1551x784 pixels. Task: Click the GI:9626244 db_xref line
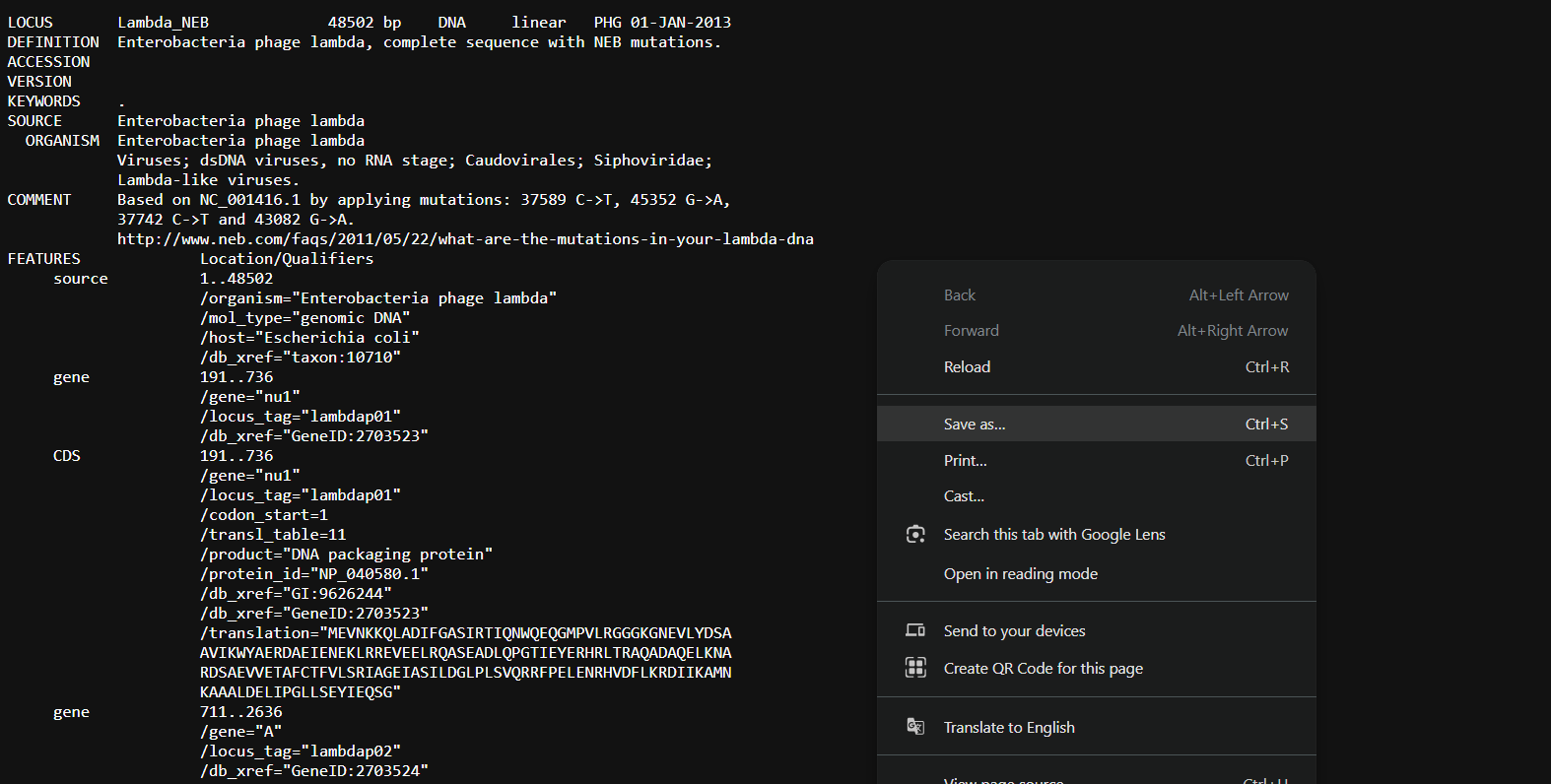tap(296, 594)
